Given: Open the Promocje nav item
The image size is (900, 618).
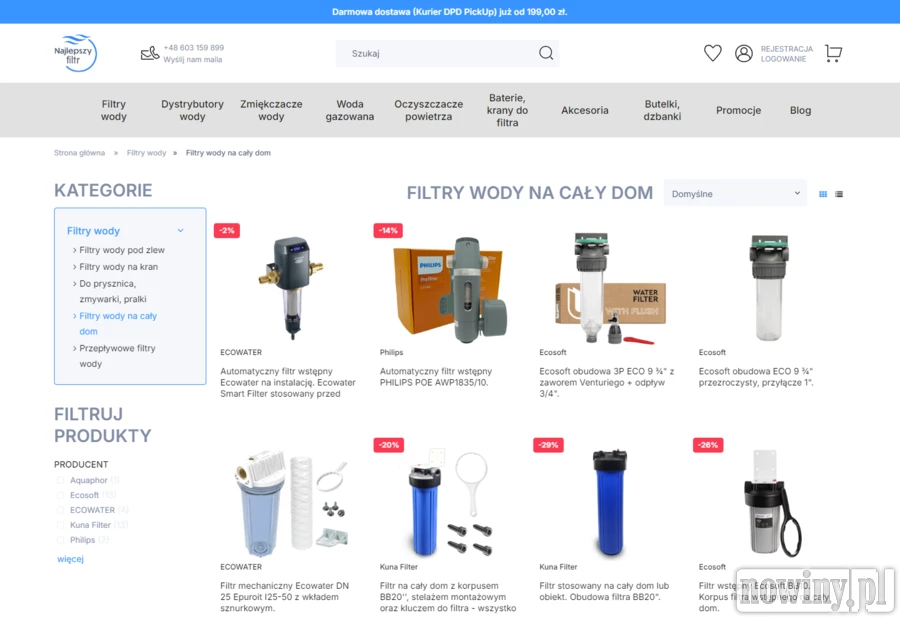Looking at the screenshot, I should click(738, 110).
